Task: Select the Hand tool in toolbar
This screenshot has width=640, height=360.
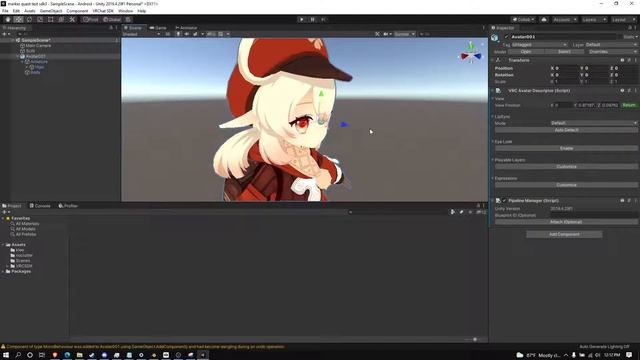Action: tap(8, 20)
